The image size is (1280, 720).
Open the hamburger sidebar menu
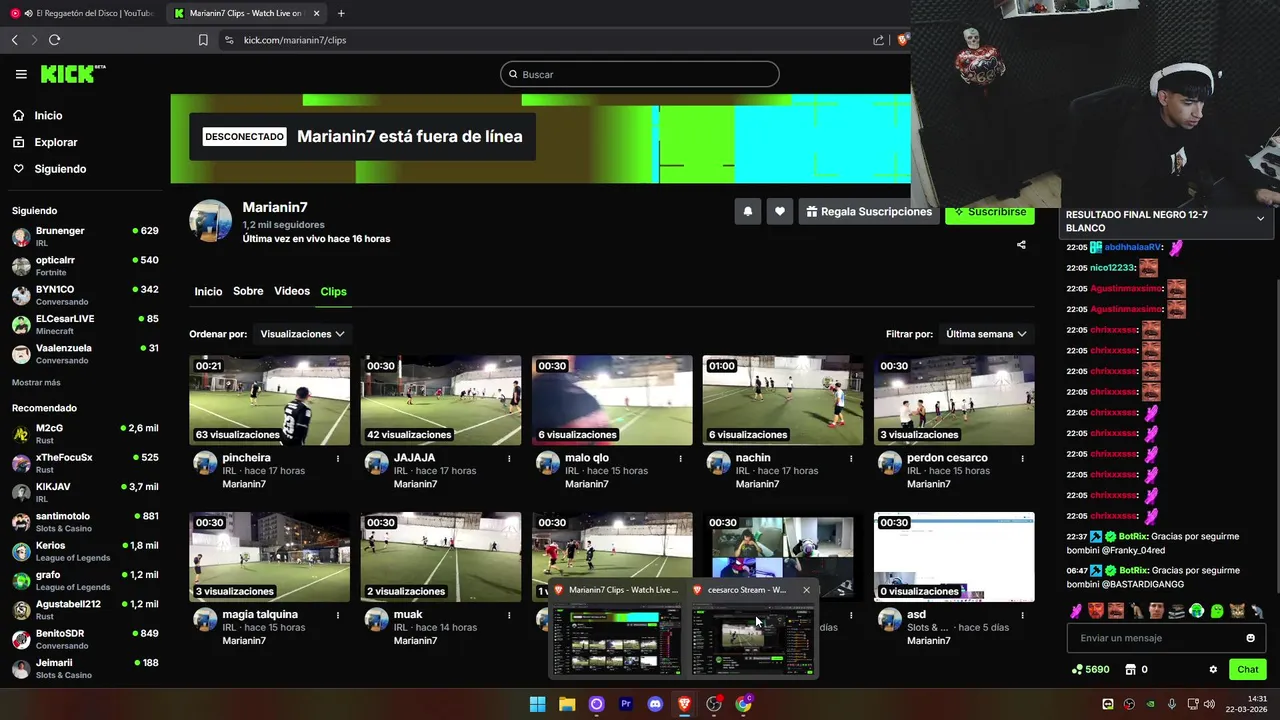pos(21,74)
